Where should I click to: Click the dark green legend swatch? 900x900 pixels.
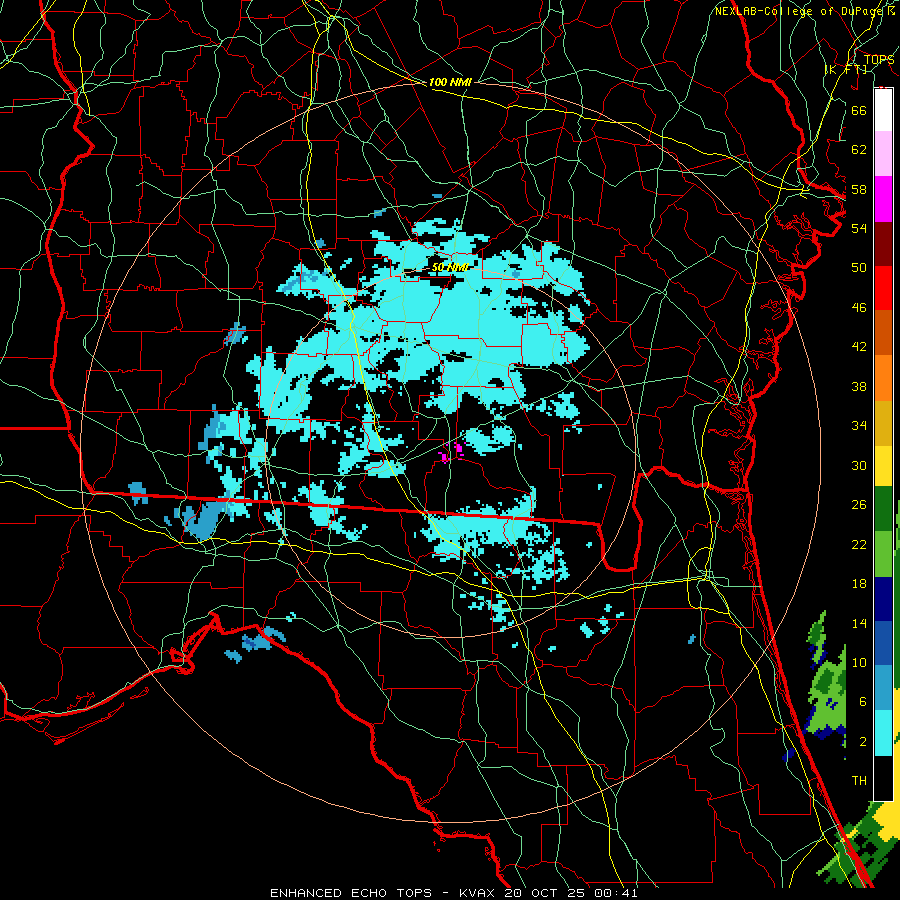883,509
